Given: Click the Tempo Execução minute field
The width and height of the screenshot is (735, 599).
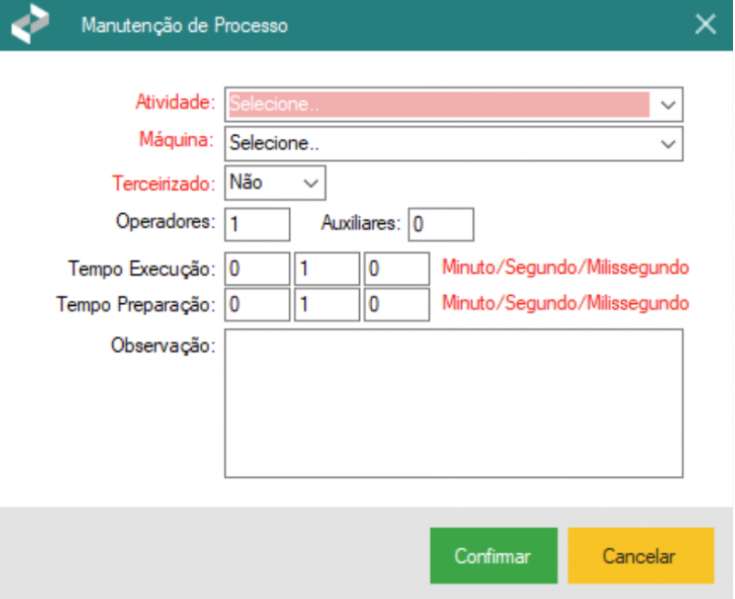Looking at the screenshot, I should [258, 269].
